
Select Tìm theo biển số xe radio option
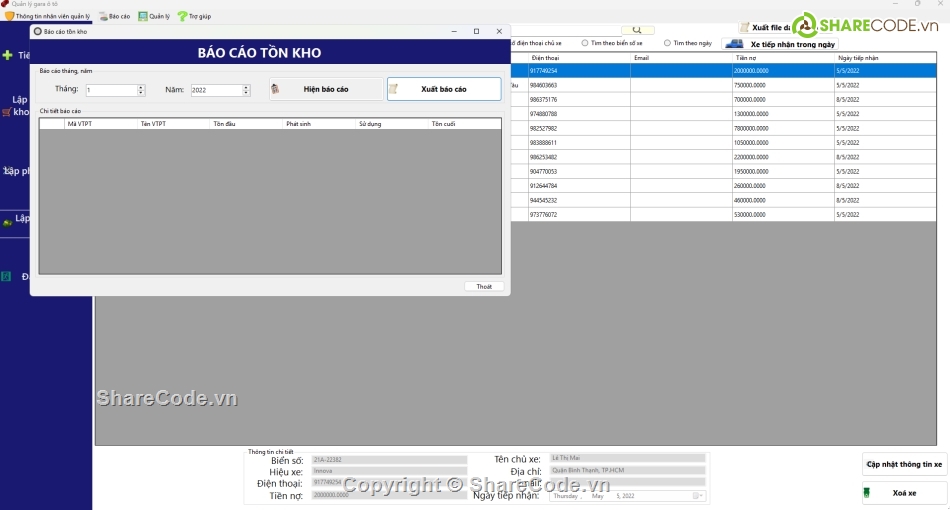coord(585,43)
